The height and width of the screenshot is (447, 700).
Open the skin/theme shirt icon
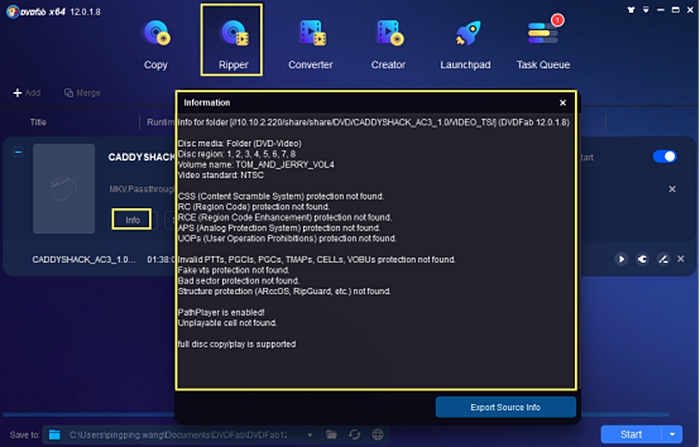point(631,10)
